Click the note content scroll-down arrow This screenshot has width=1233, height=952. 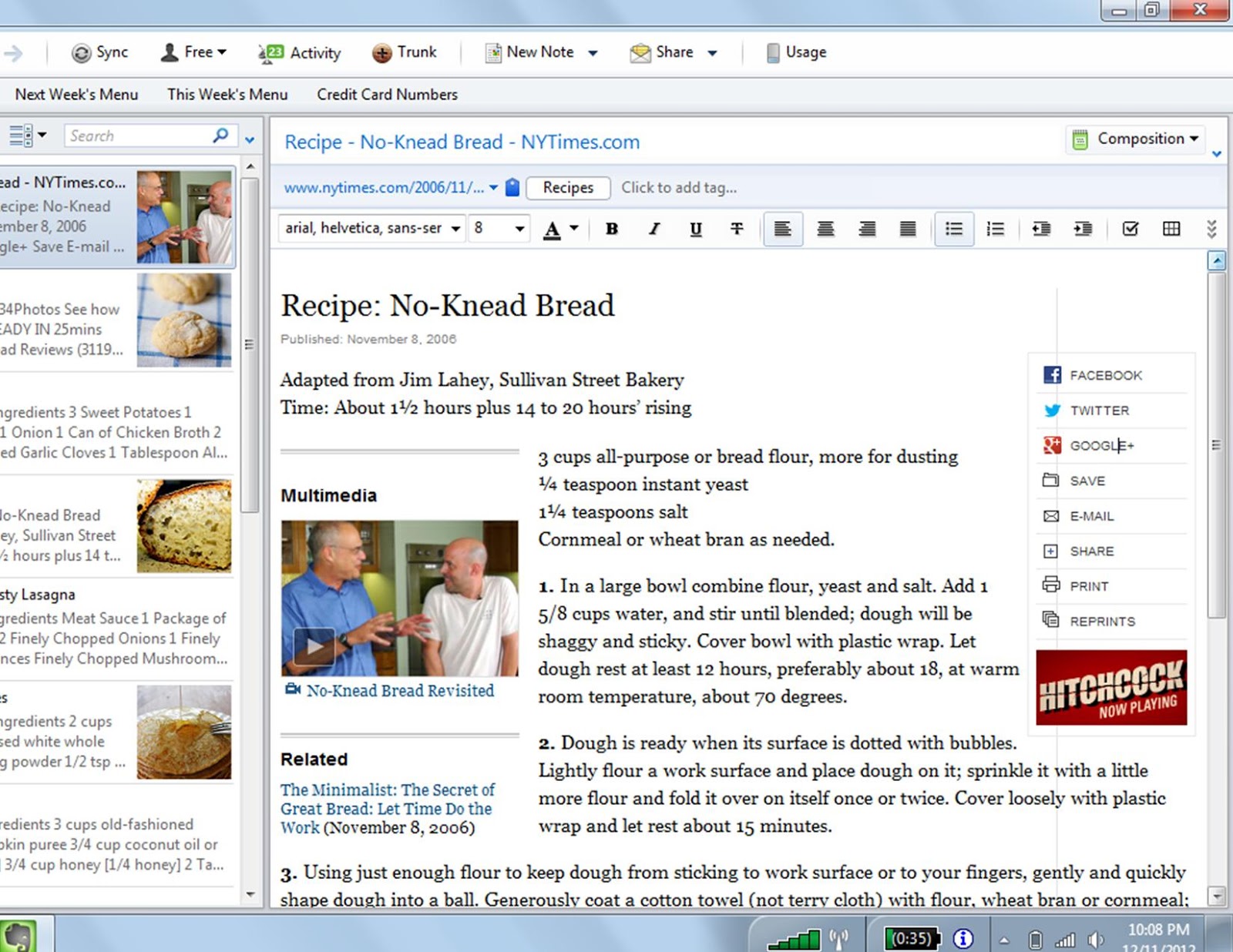pyautogui.click(x=1217, y=896)
